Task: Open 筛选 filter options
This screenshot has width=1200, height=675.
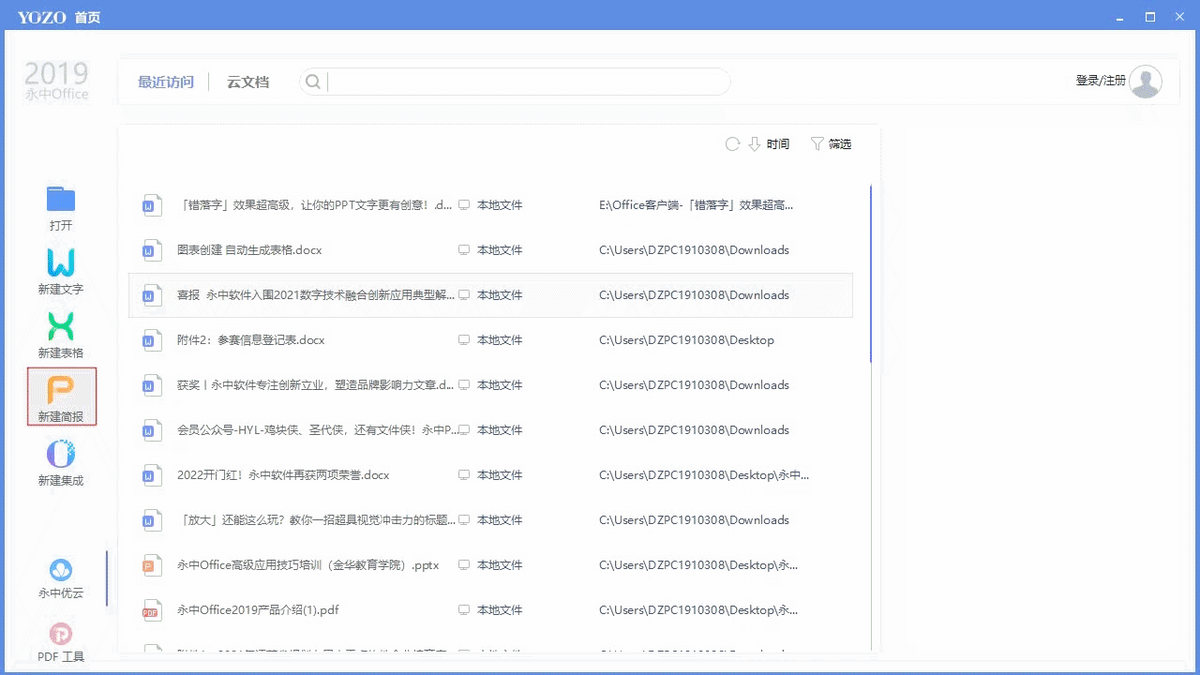Action: (x=840, y=144)
